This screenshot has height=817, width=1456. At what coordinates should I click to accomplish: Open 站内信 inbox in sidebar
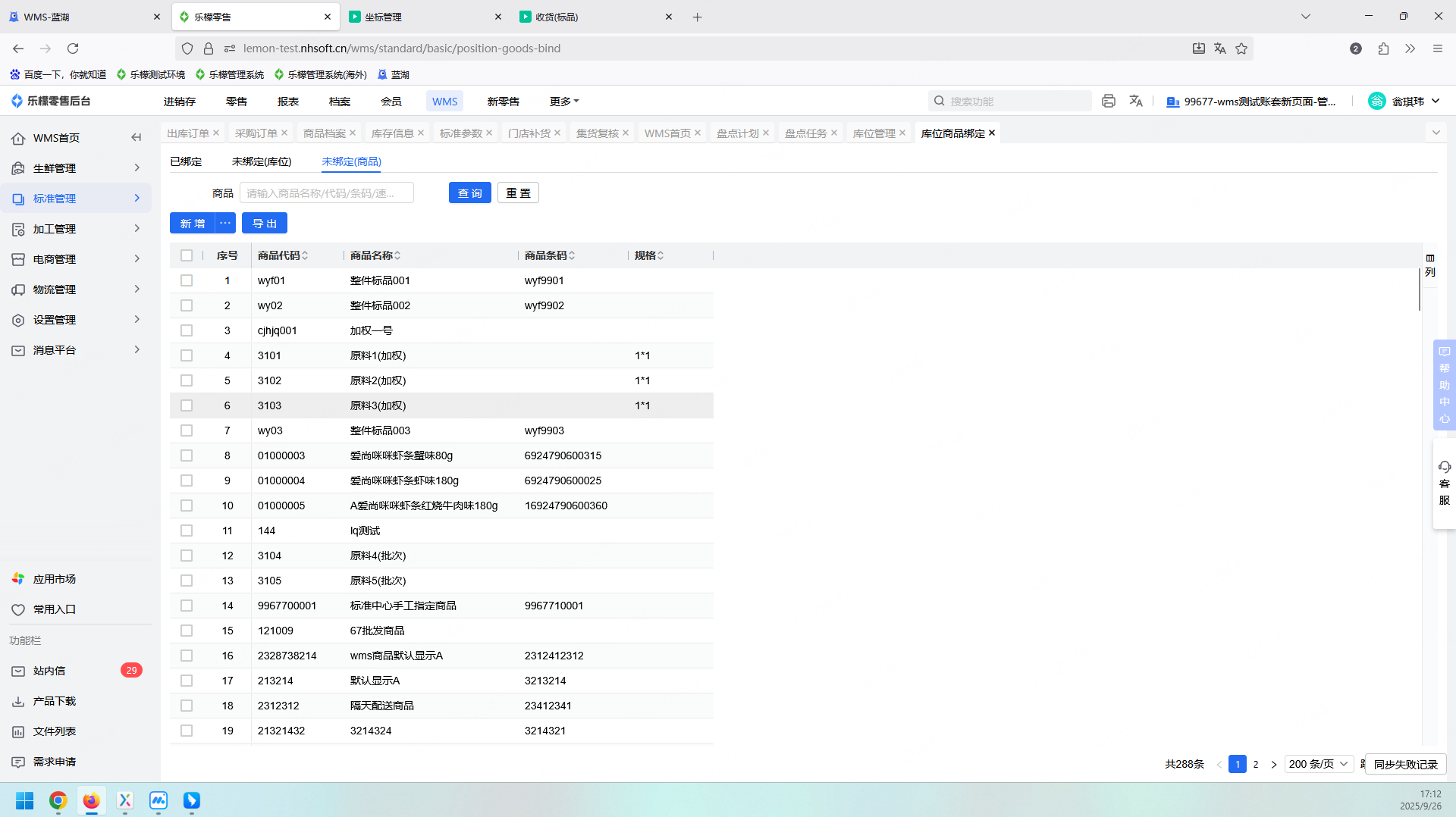pyautogui.click(x=49, y=671)
